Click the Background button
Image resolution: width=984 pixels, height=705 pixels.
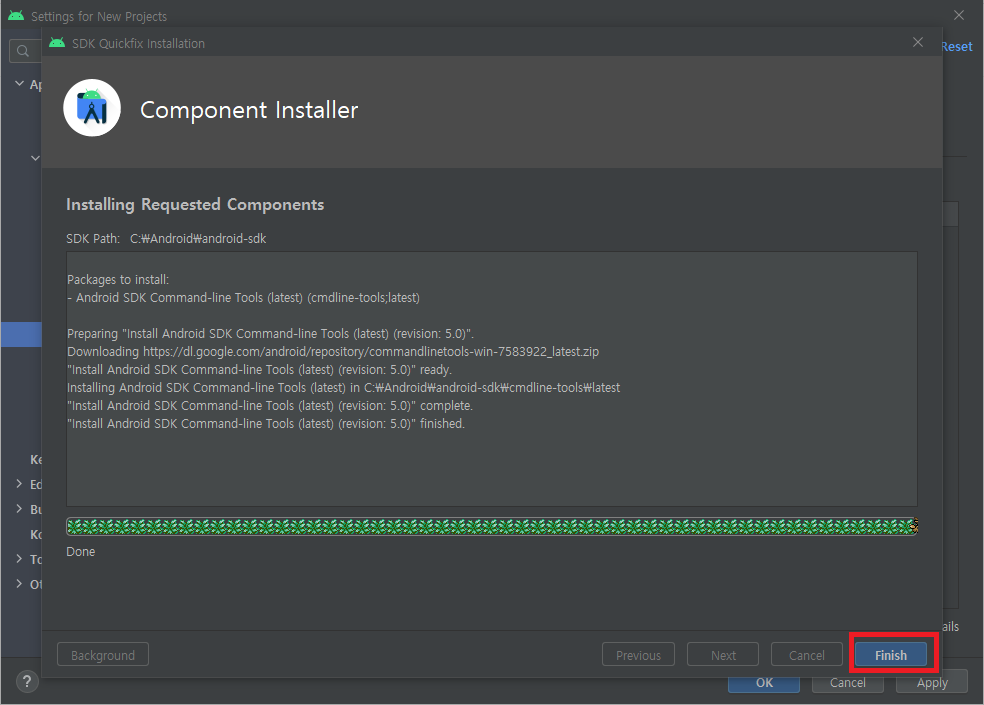tap(103, 655)
